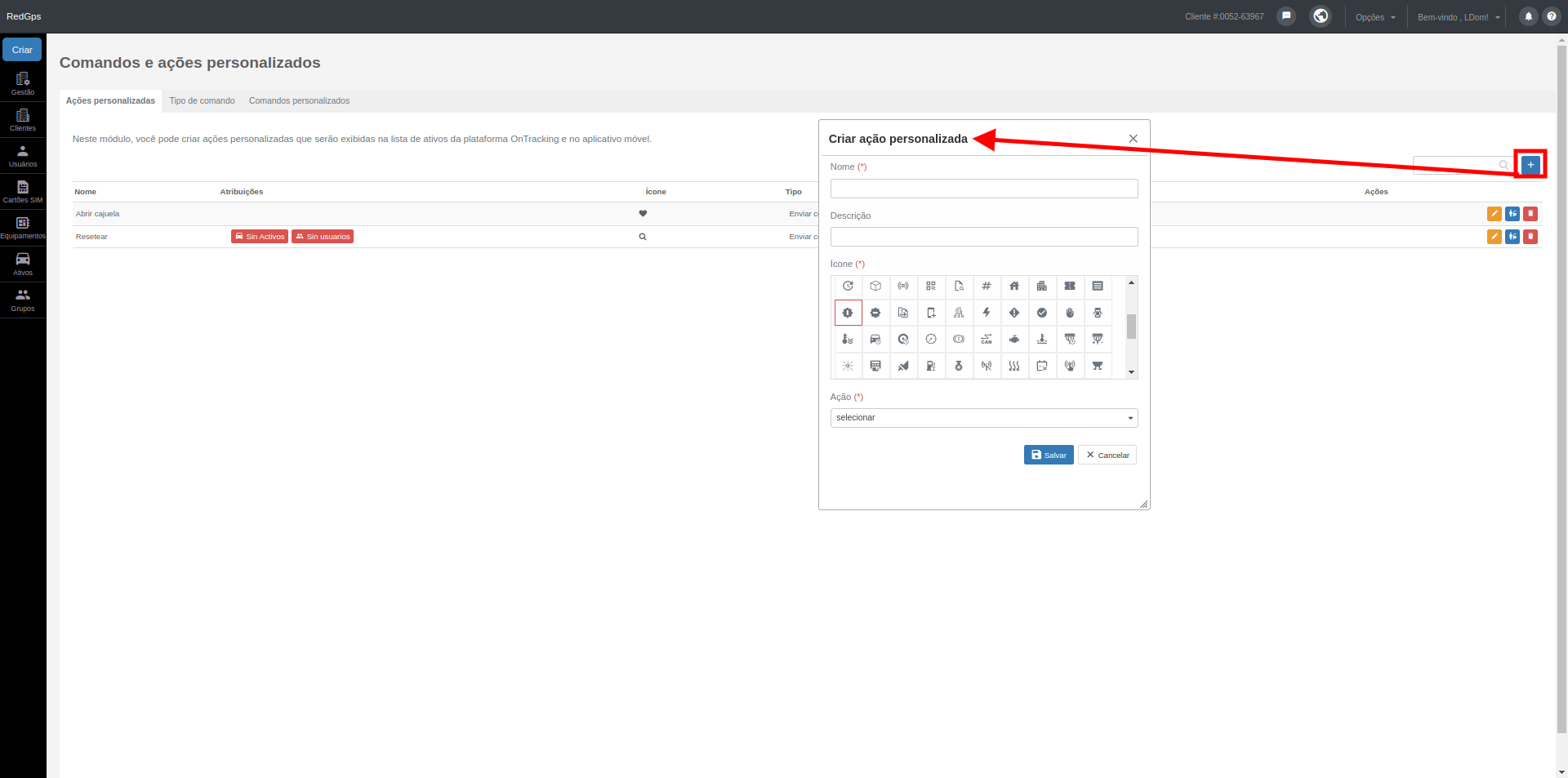
Task: Click the Sin usuarios badge
Action: coord(323,237)
